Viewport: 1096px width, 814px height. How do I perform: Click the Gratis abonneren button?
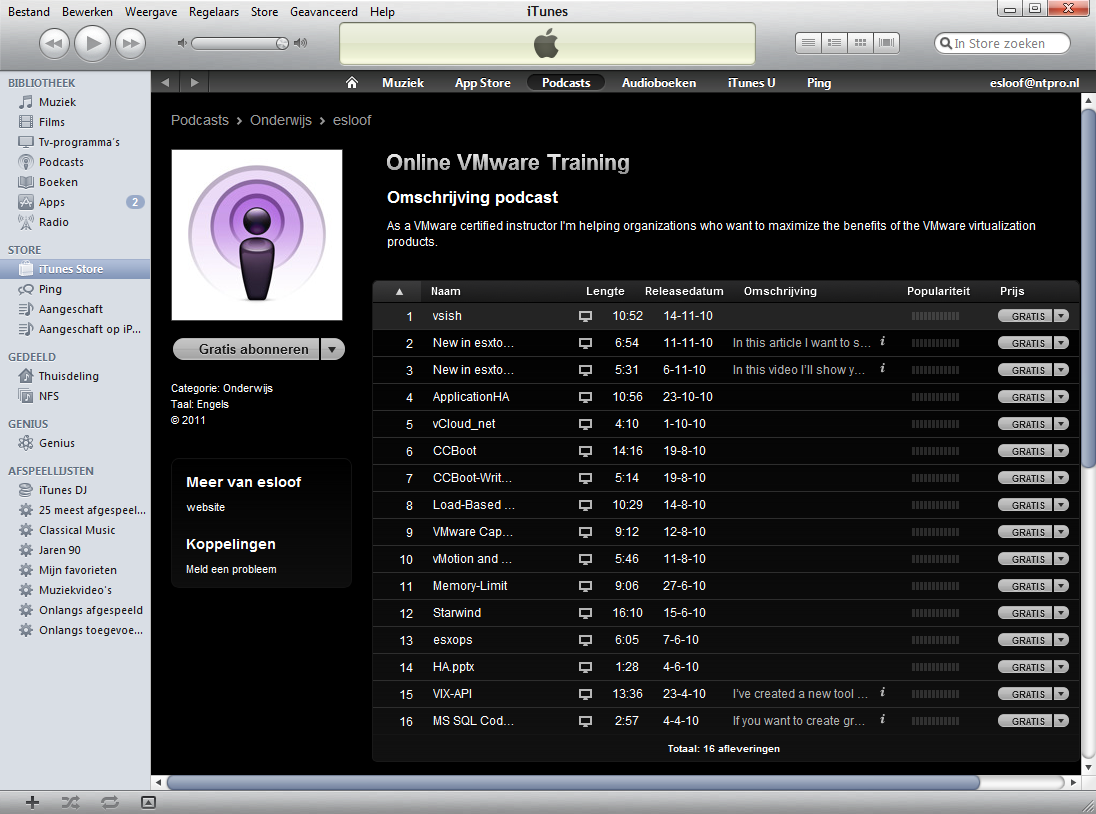tap(247, 349)
